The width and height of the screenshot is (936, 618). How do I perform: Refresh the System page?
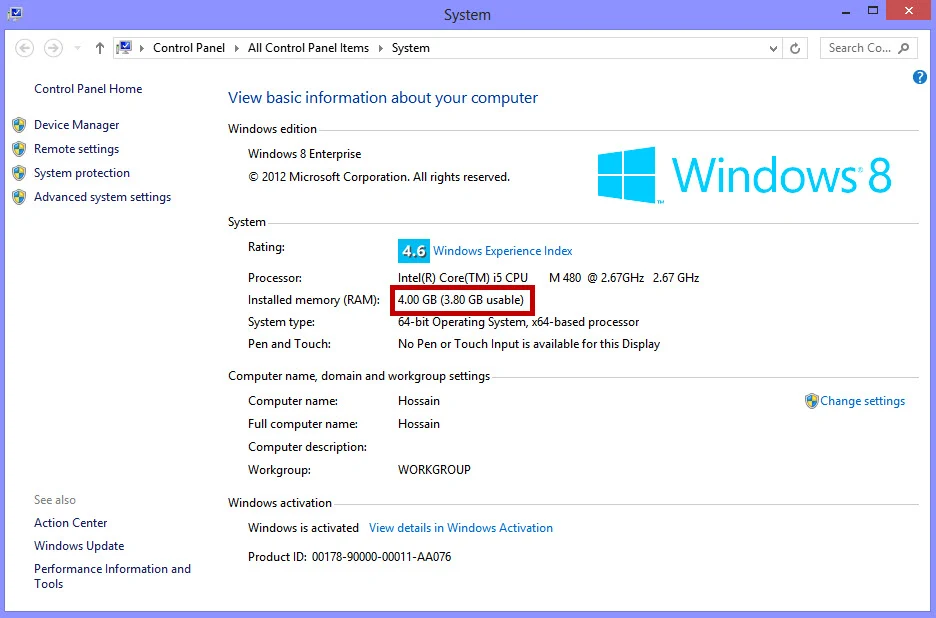click(795, 48)
